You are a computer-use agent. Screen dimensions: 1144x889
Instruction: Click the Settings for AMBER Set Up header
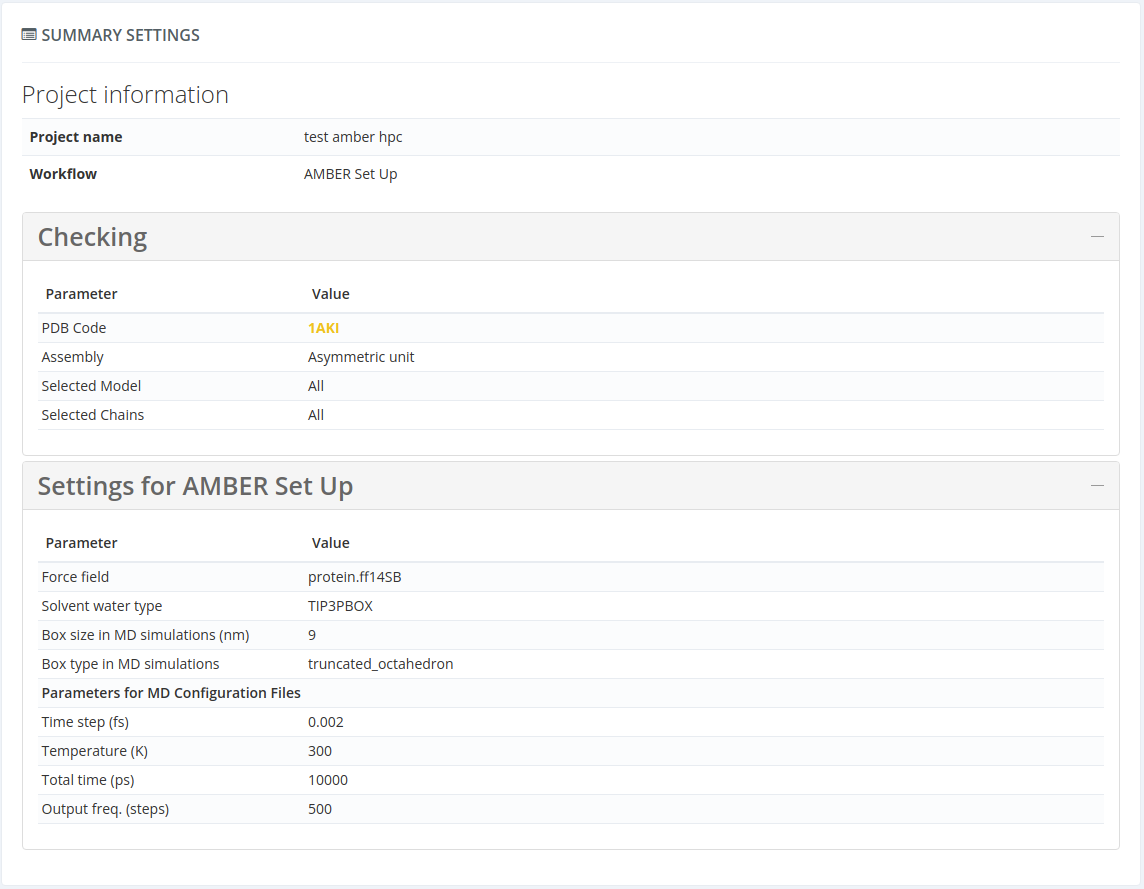pyautogui.click(x=195, y=486)
